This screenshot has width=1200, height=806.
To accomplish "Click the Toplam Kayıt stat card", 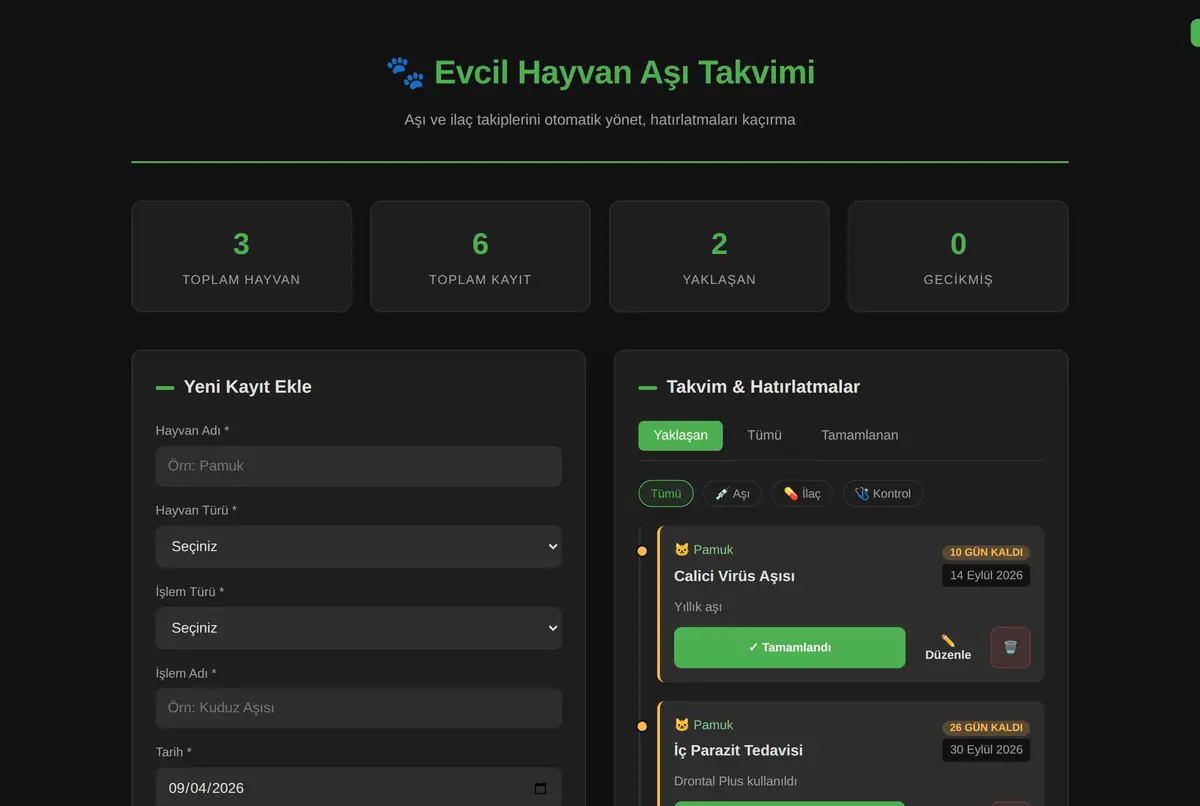I will 480,256.
